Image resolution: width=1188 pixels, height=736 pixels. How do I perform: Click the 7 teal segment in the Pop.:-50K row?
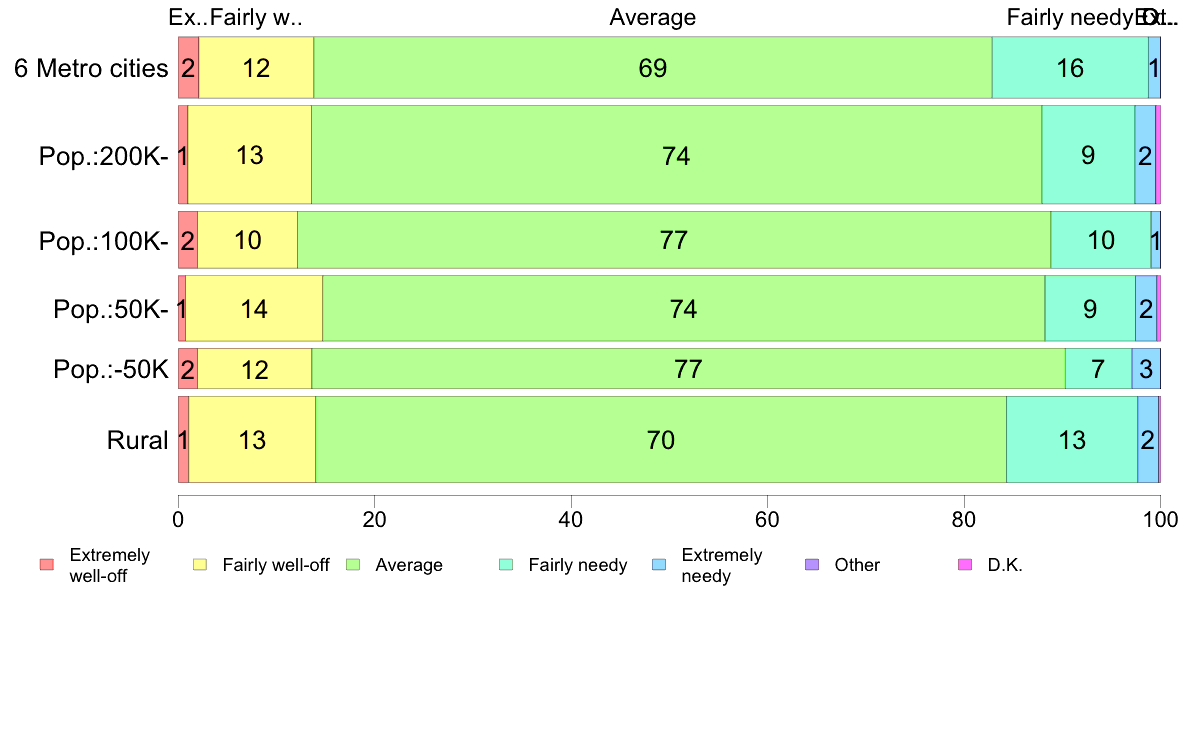1099,369
